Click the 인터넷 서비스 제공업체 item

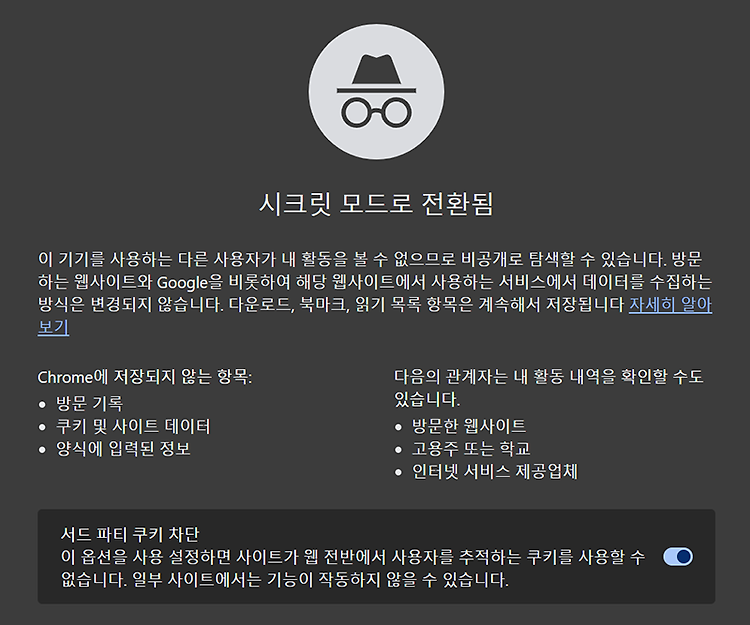(495, 471)
